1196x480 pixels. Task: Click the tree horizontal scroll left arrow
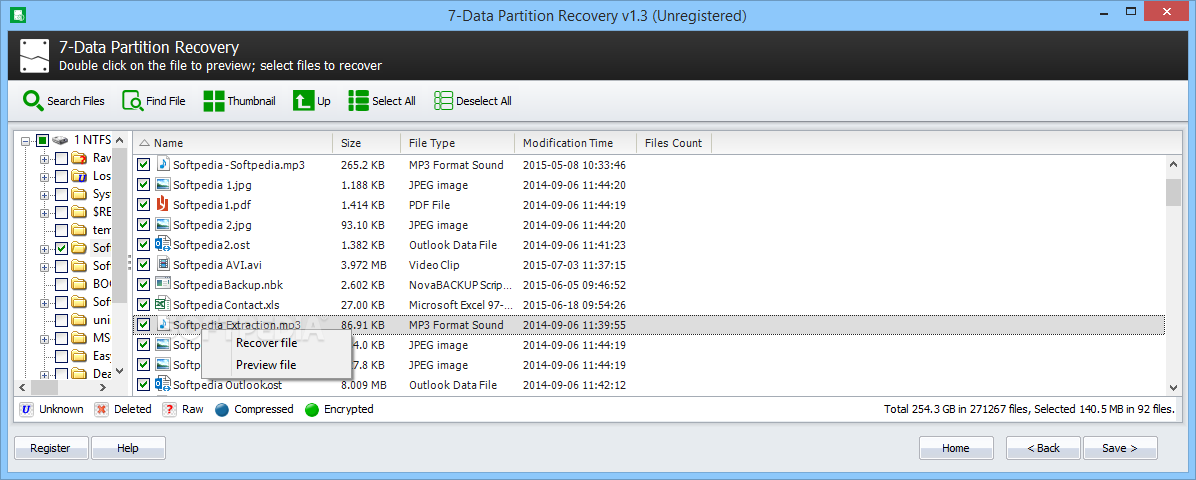tap(22, 388)
